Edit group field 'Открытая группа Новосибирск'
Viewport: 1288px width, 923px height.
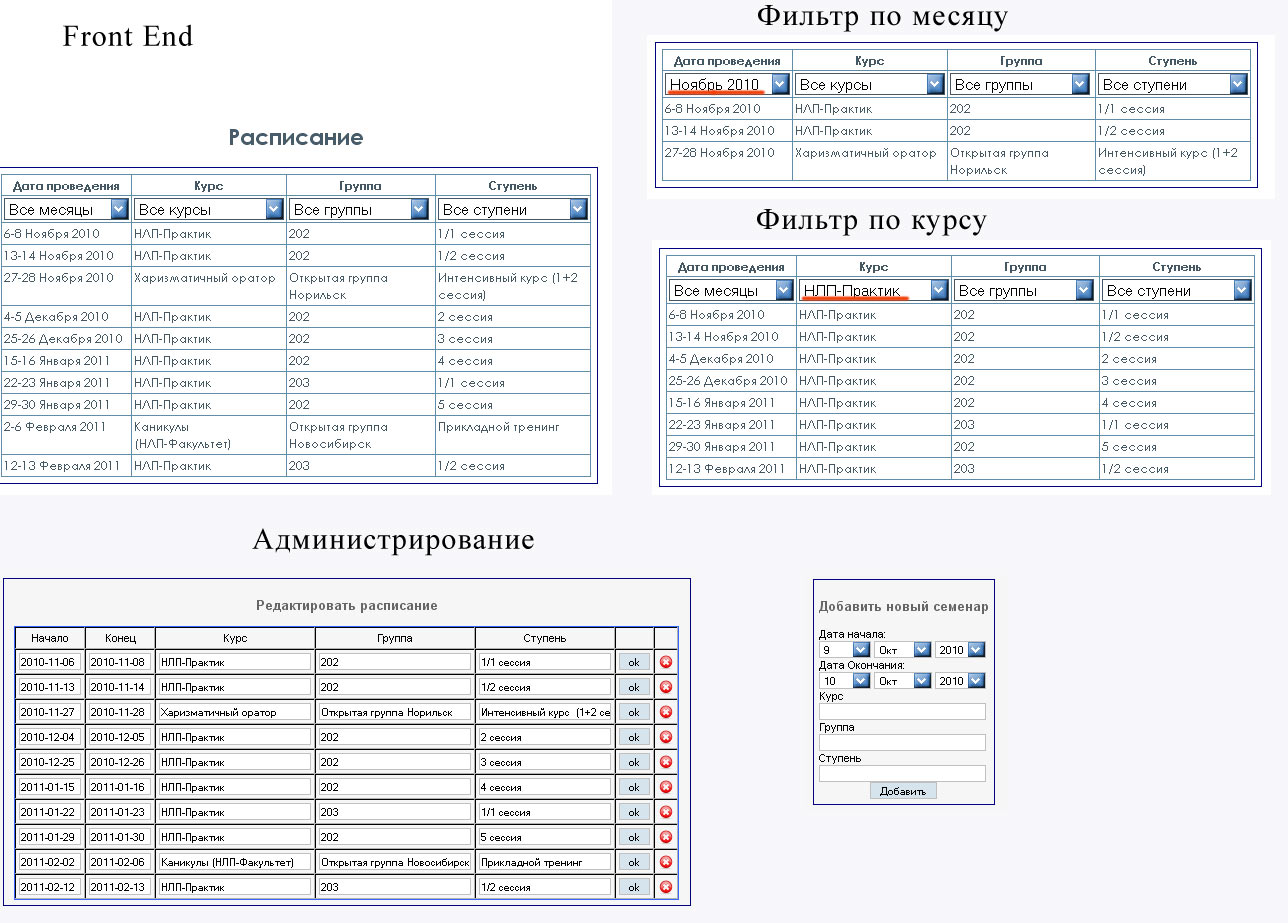[395, 862]
